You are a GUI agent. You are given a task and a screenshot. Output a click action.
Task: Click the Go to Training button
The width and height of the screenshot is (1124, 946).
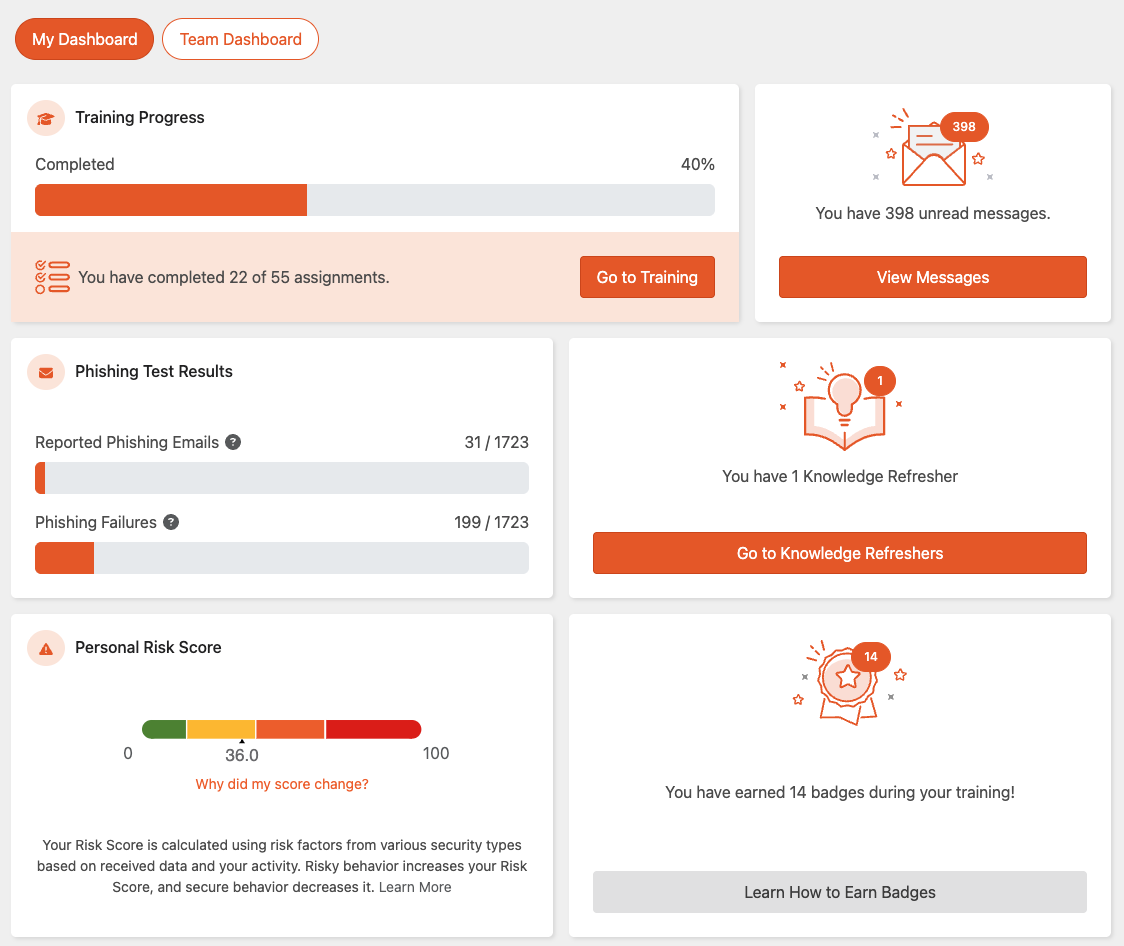[647, 277]
